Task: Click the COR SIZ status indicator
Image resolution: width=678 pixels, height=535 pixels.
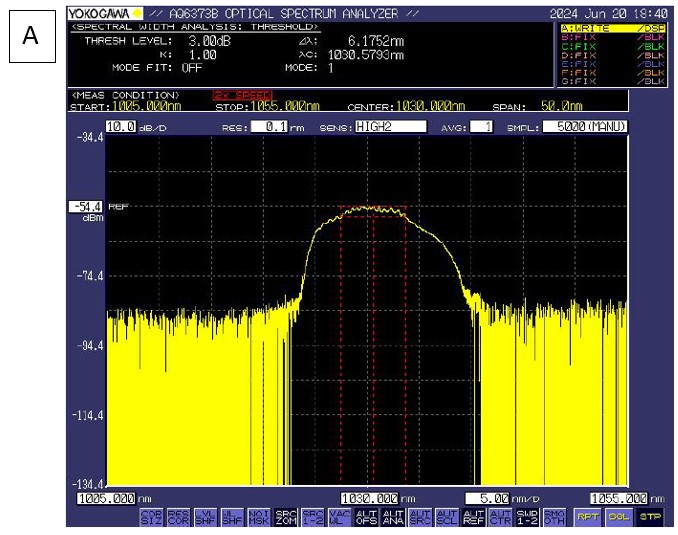Action: coord(151,517)
